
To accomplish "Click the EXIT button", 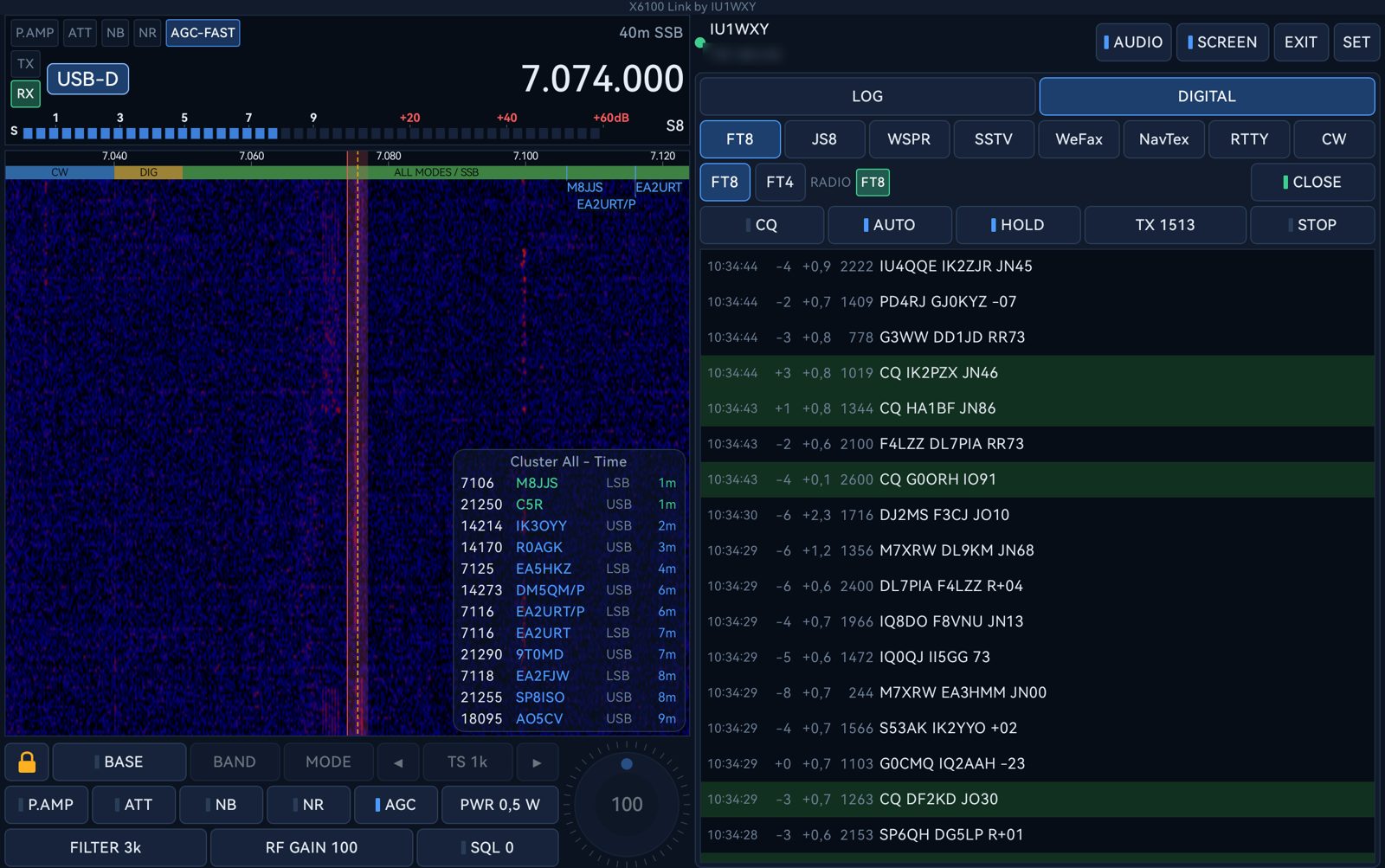I will point(1301,42).
